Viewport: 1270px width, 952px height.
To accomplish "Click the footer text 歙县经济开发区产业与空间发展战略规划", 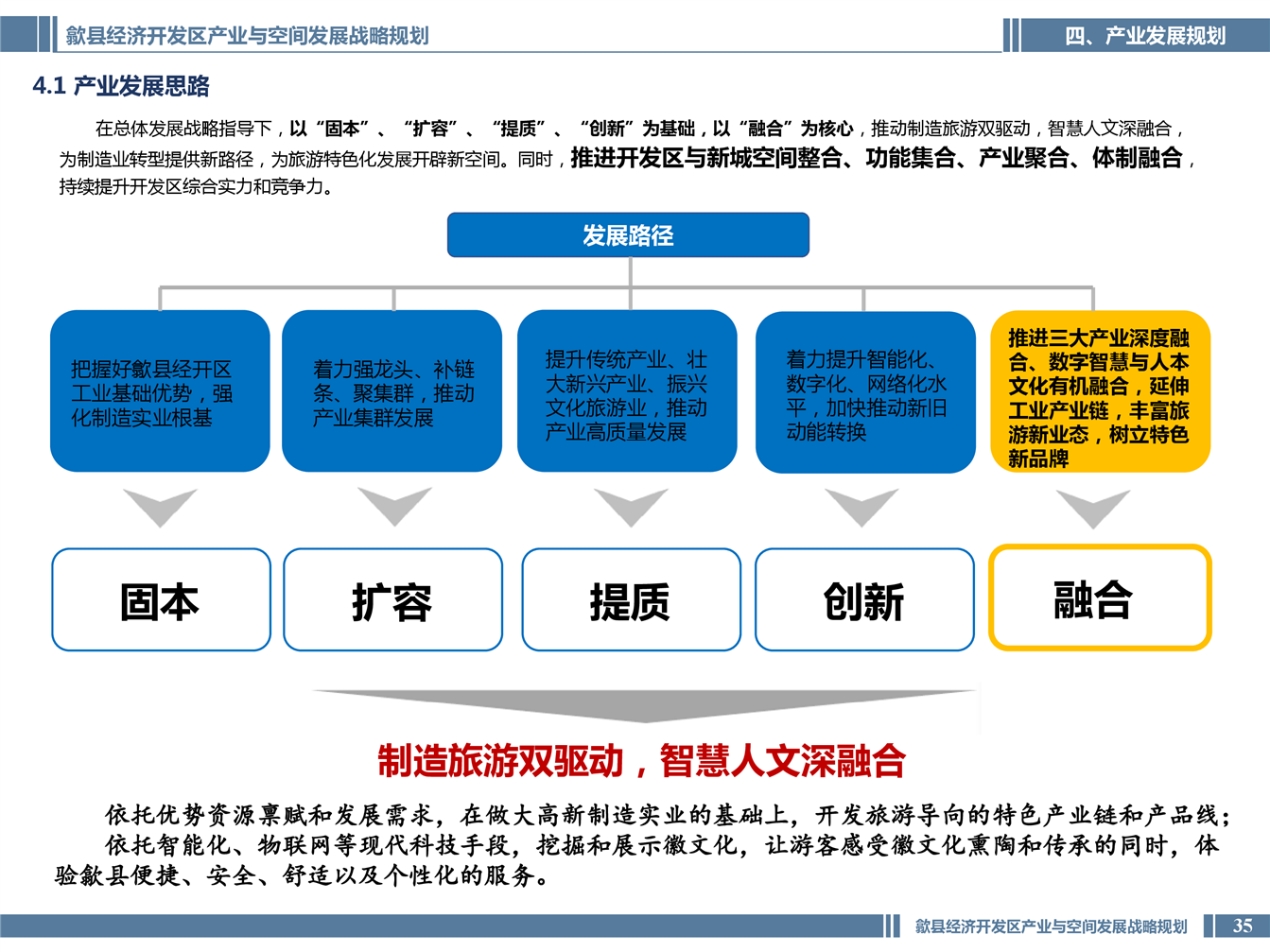I will 1051,926.
